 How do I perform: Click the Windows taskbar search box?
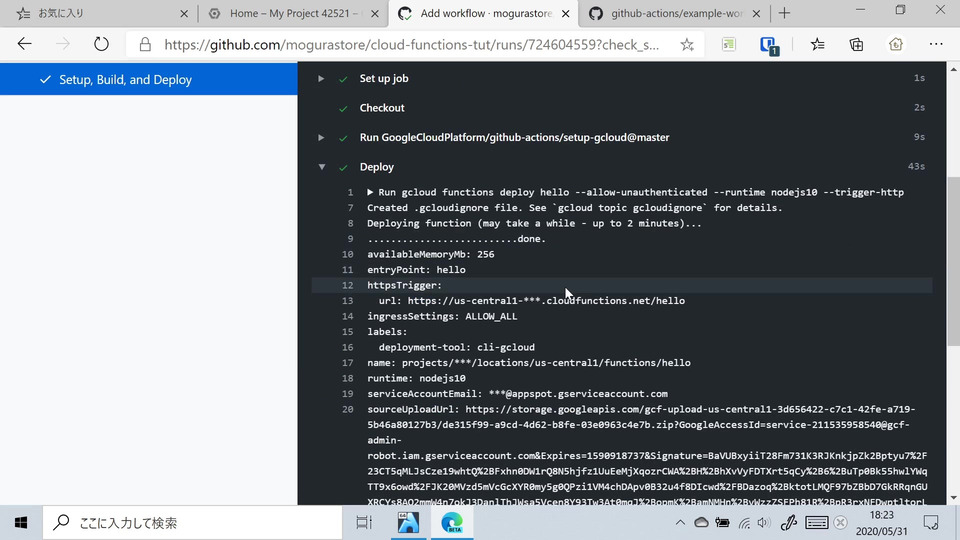192,523
